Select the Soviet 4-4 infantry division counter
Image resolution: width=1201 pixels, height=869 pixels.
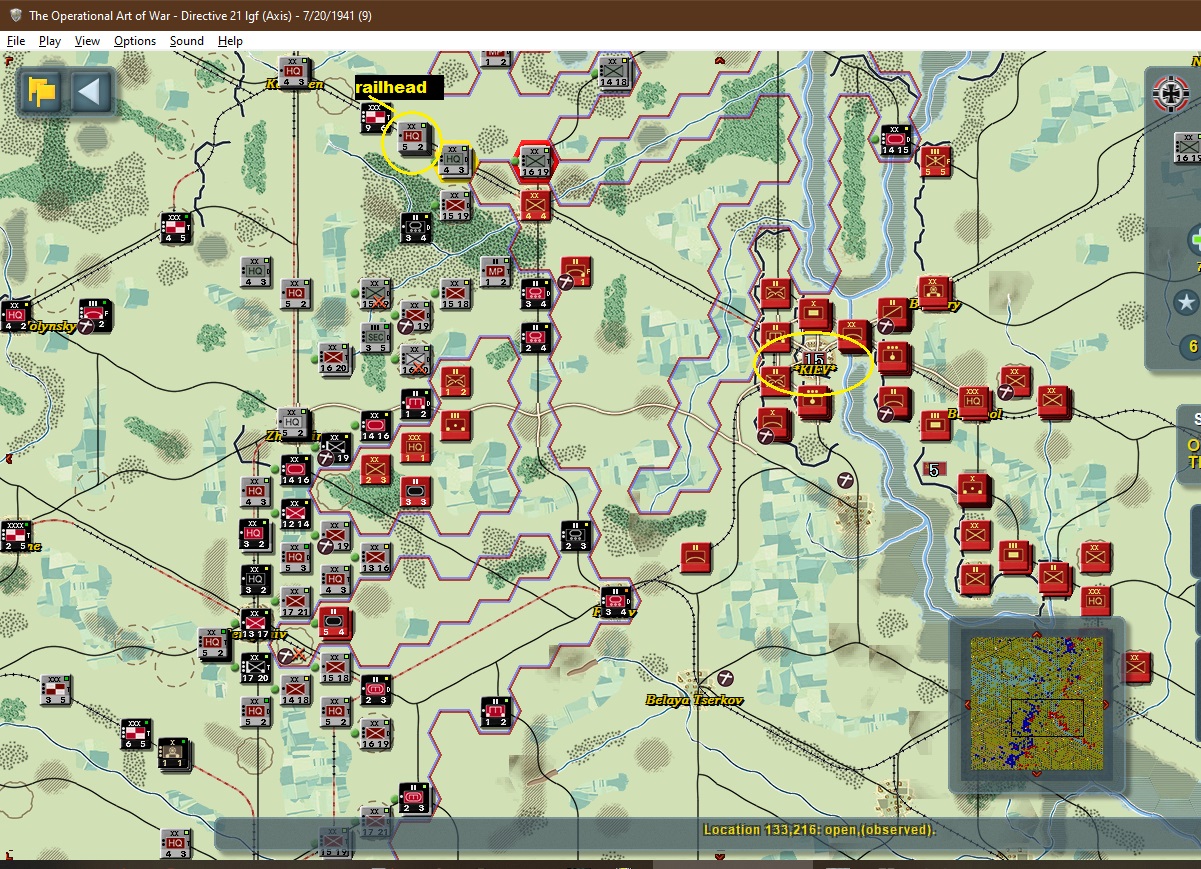point(536,204)
